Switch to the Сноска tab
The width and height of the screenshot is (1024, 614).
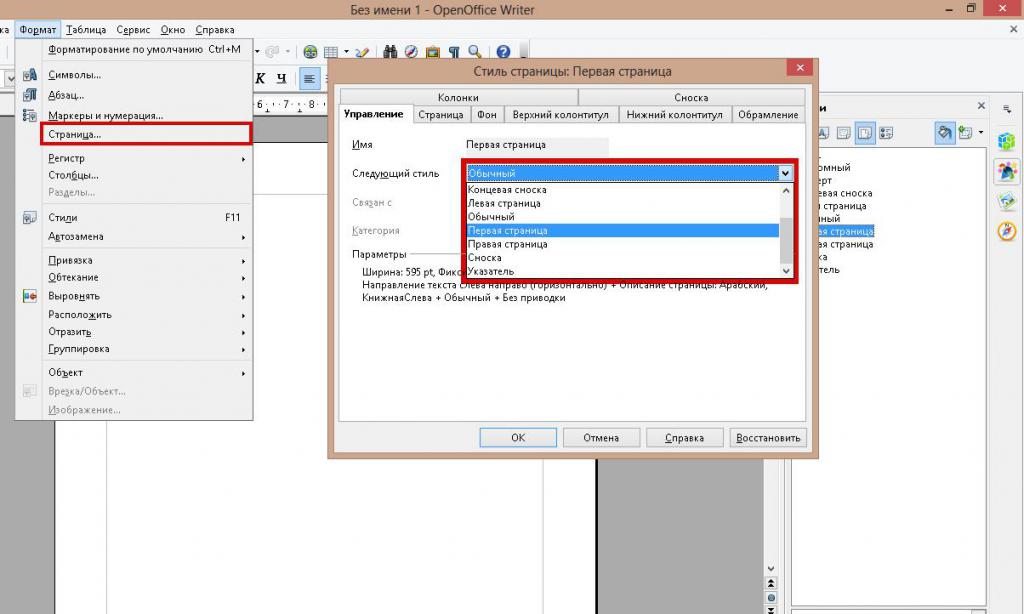click(691, 97)
